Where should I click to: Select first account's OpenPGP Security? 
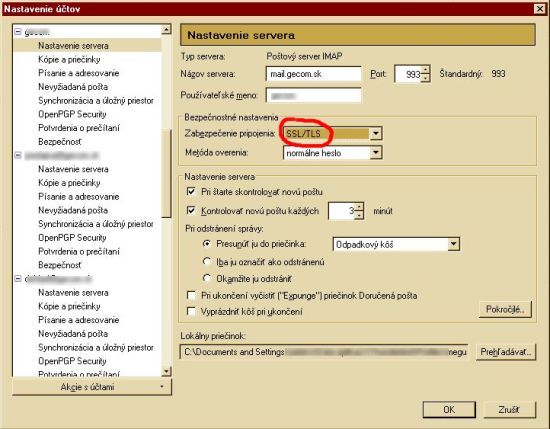[x=72, y=114]
